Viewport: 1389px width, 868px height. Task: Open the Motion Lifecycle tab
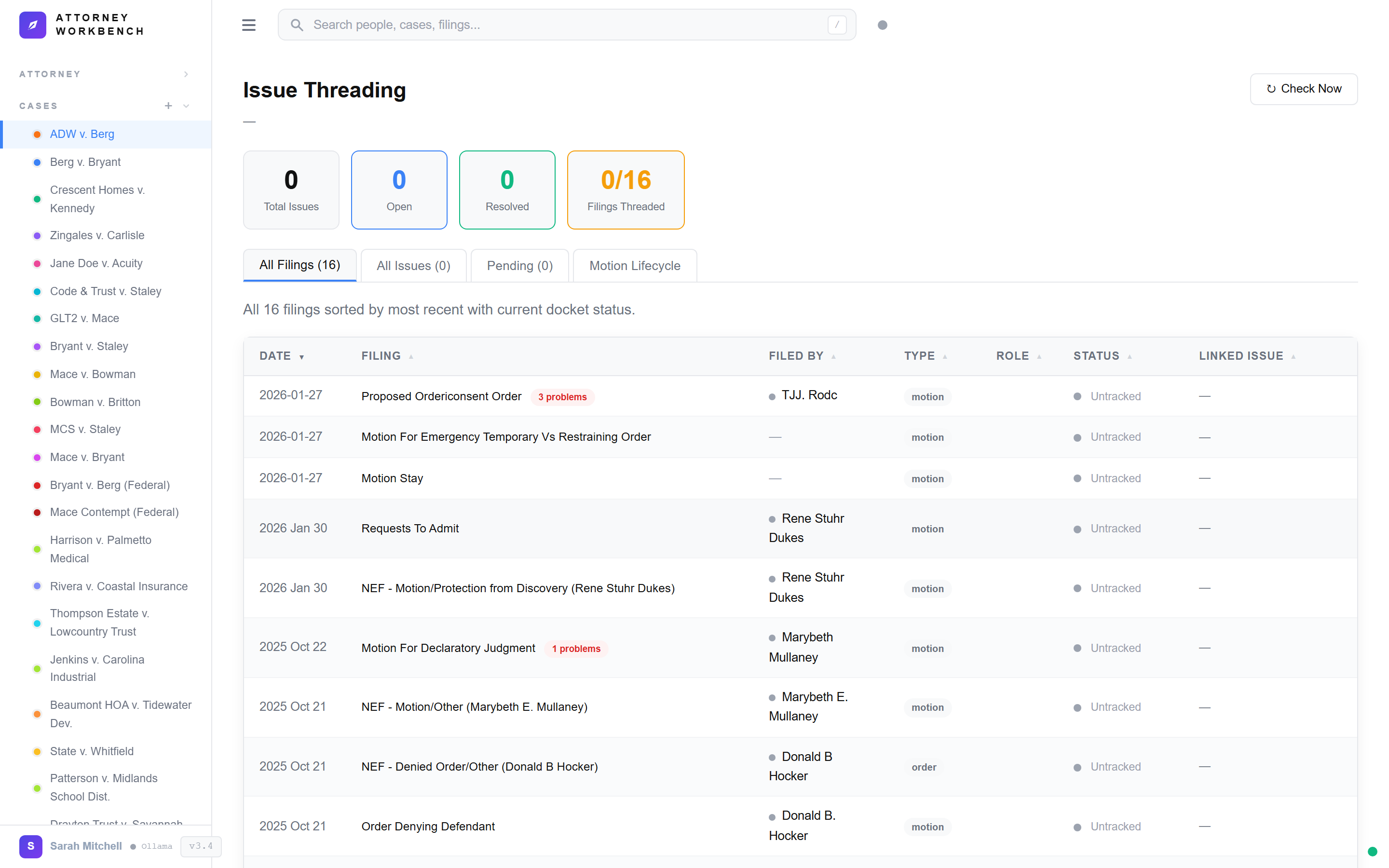pos(634,265)
